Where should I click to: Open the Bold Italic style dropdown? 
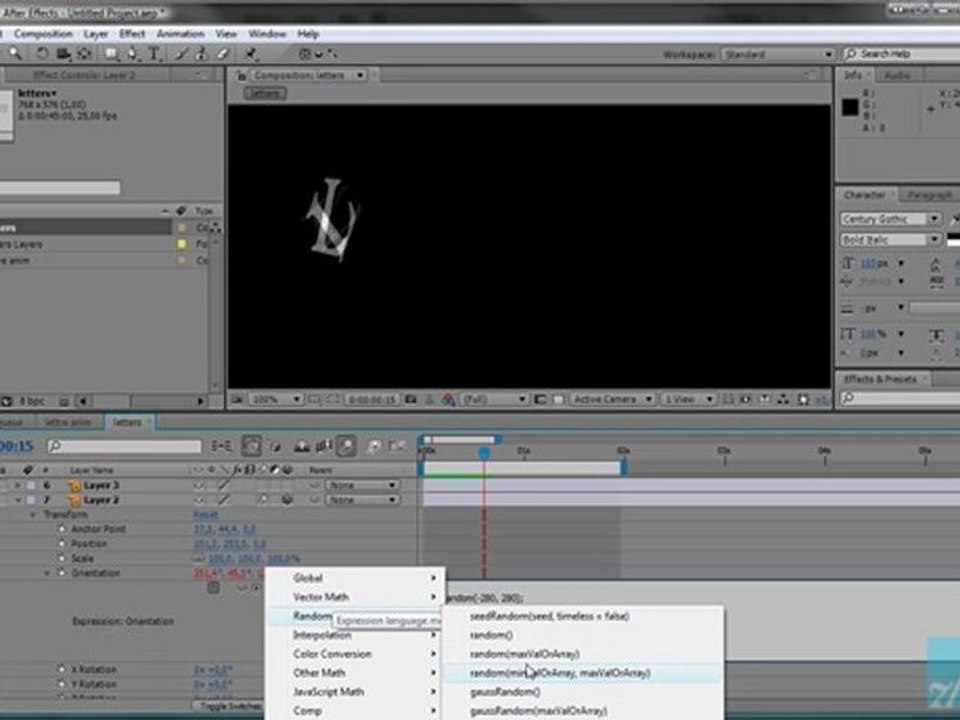point(890,239)
